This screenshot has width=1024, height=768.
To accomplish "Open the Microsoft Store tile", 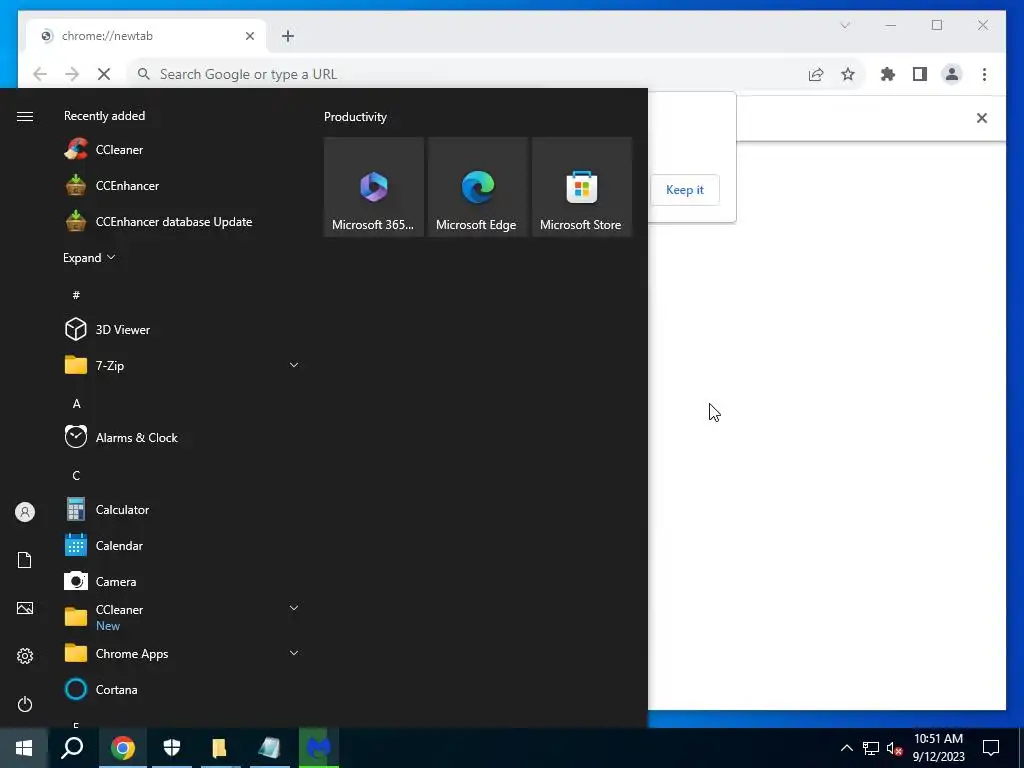I will [x=582, y=187].
